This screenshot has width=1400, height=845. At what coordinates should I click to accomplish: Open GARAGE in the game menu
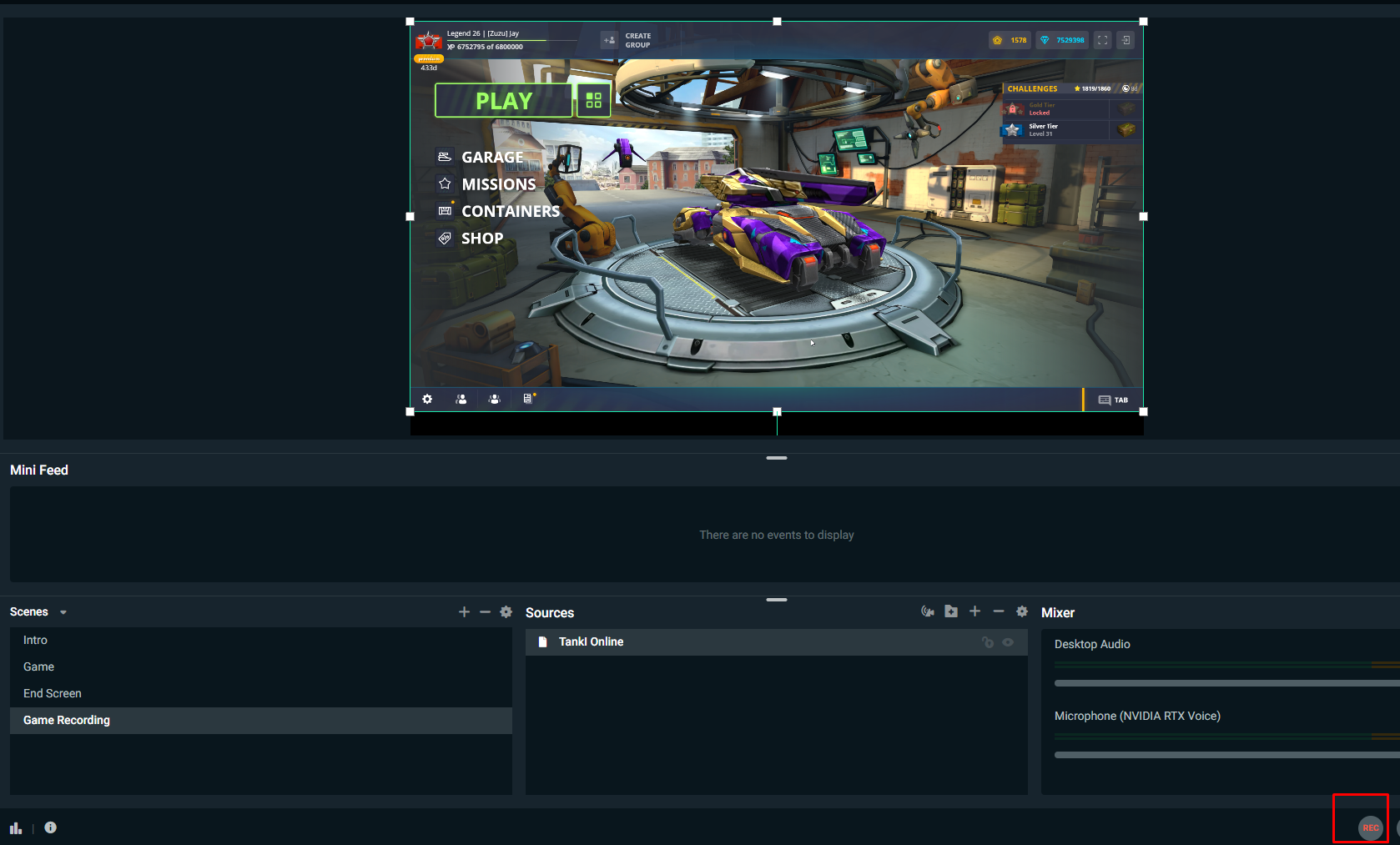481,157
